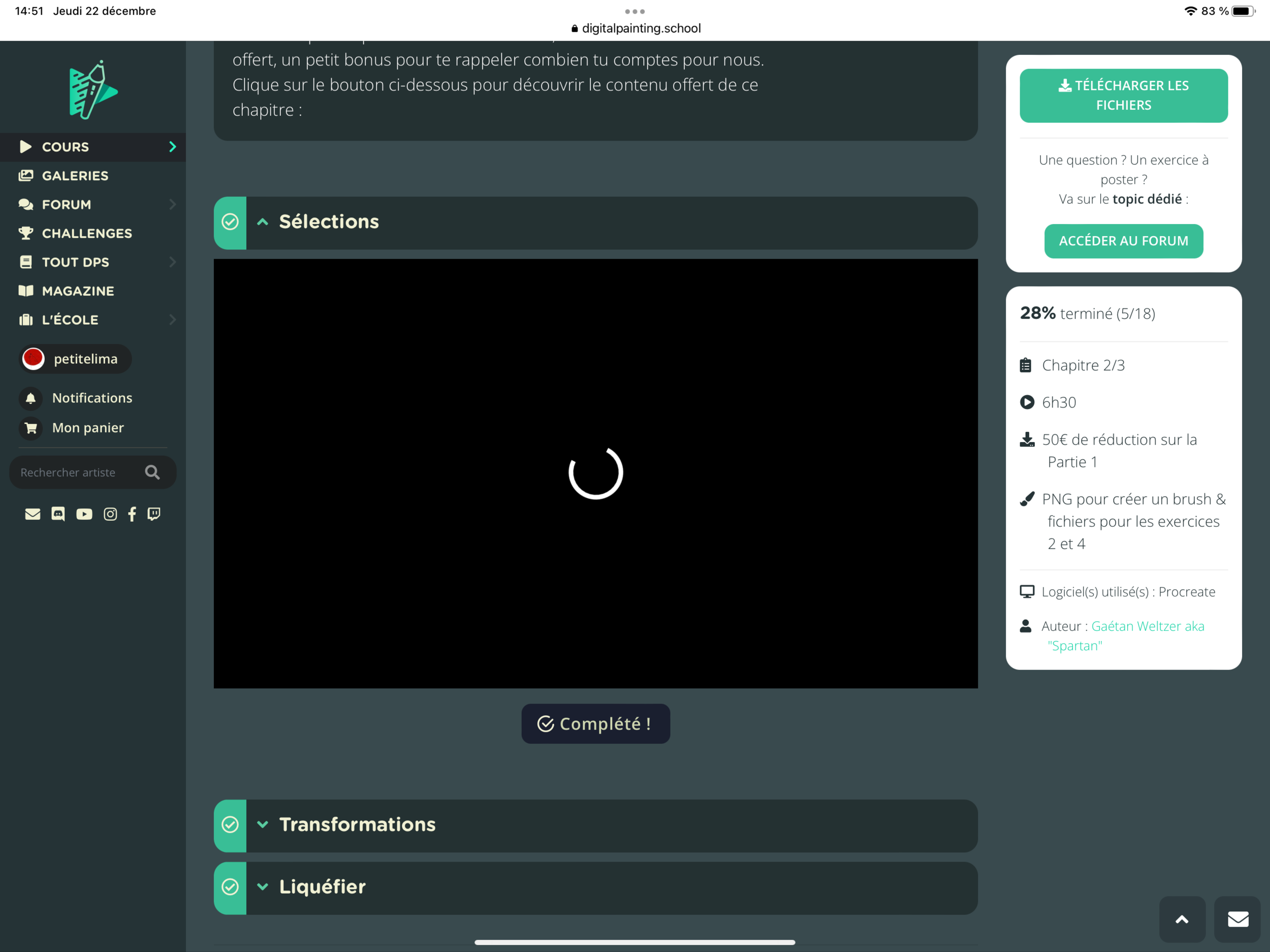Open Notifications bell icon
This screenshot has height=952, width=1270.
(x=31, y=398)
